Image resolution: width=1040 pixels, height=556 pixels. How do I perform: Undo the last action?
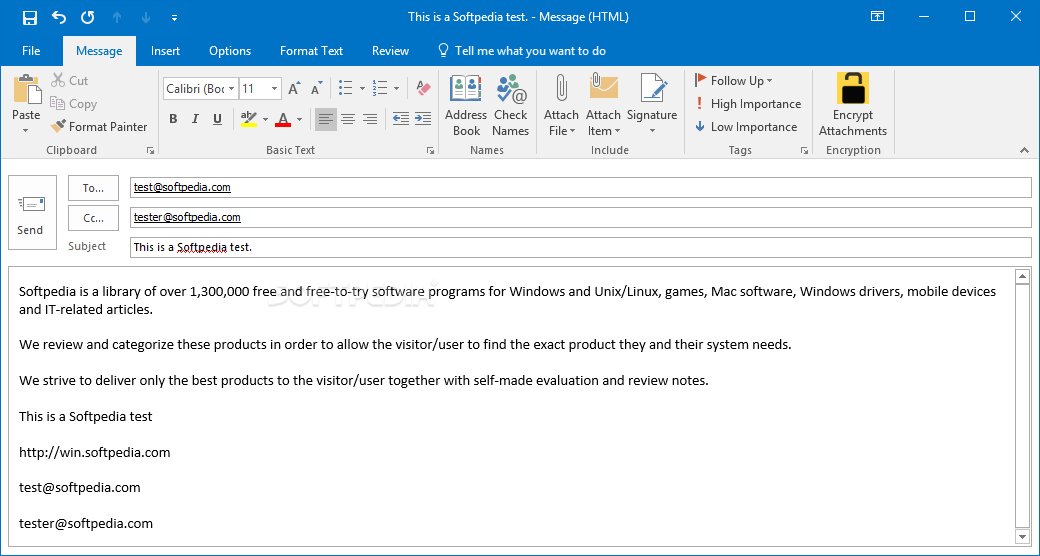coord(59,17)
